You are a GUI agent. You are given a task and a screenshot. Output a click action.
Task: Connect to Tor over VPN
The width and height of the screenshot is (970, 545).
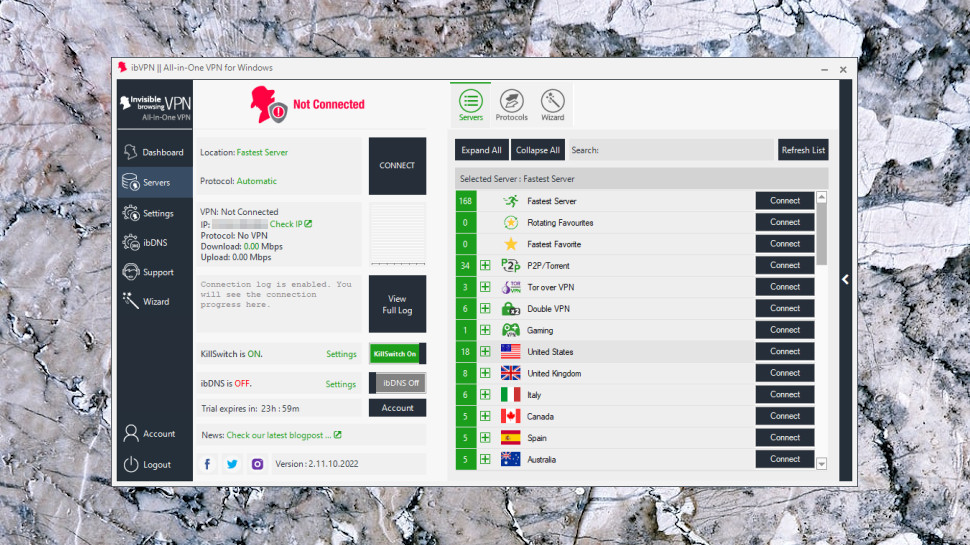coord(784,286)
